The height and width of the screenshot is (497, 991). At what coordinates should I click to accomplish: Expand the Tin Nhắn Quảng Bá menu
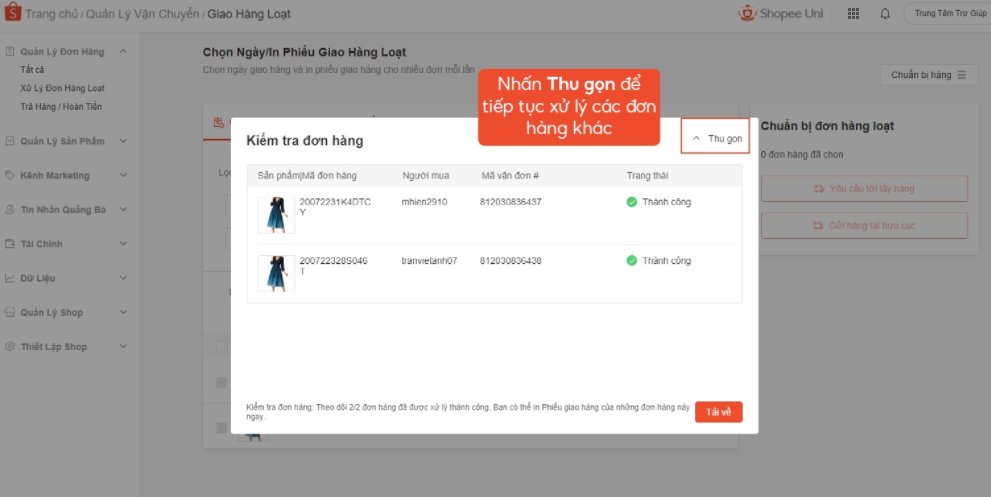point(123,210)
